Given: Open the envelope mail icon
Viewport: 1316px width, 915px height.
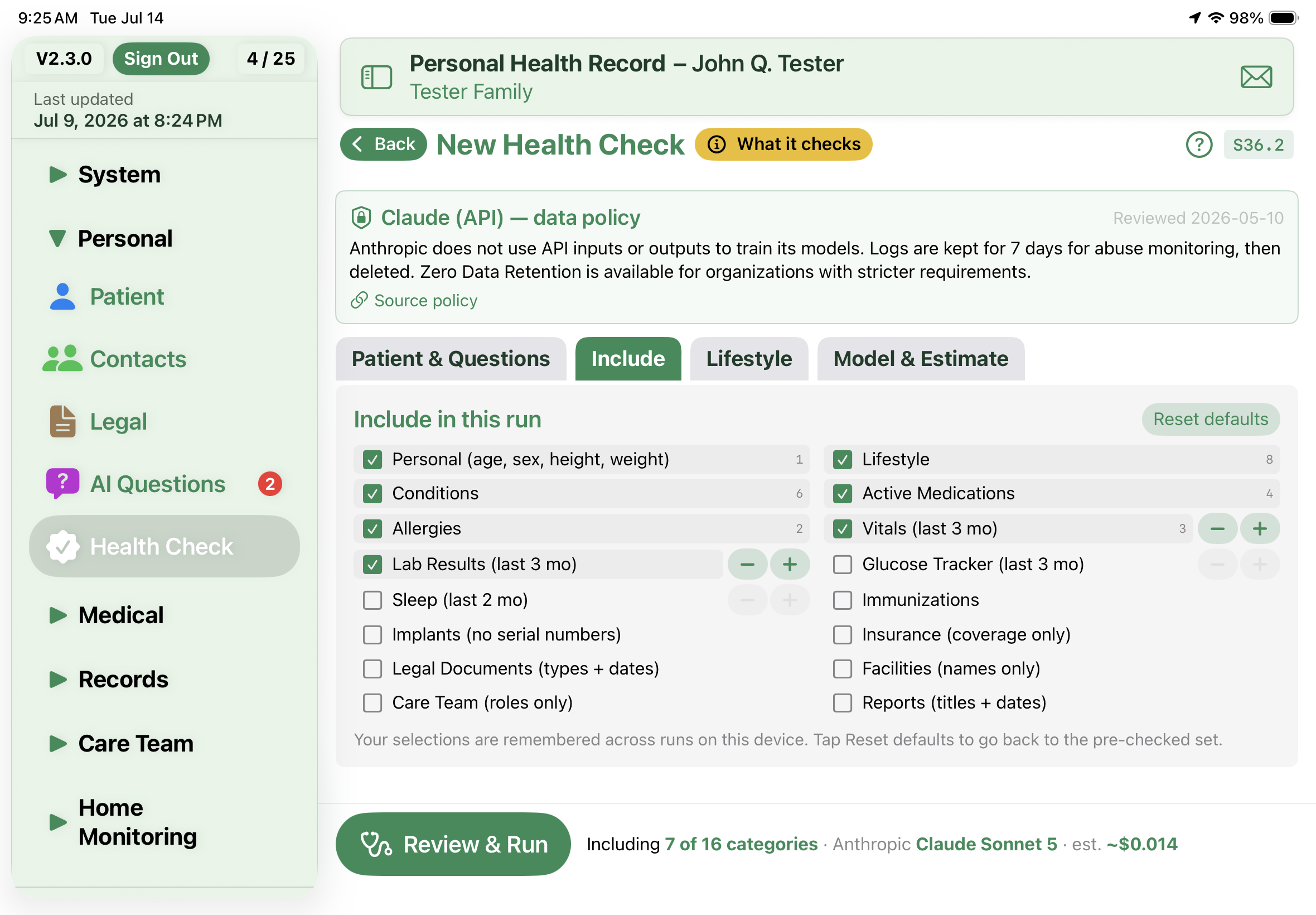Looking at the screenshot, I should [x=1256, y=77].
